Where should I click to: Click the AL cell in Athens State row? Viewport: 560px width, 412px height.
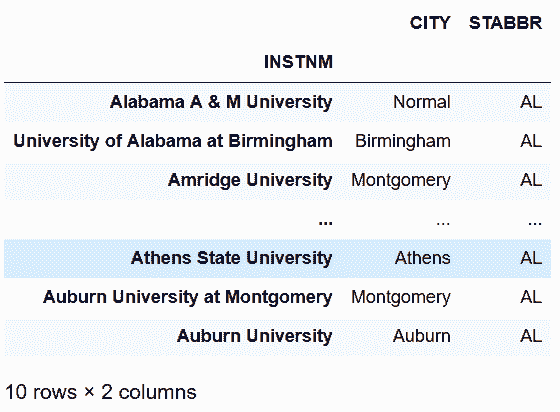(x=531, y=258)
